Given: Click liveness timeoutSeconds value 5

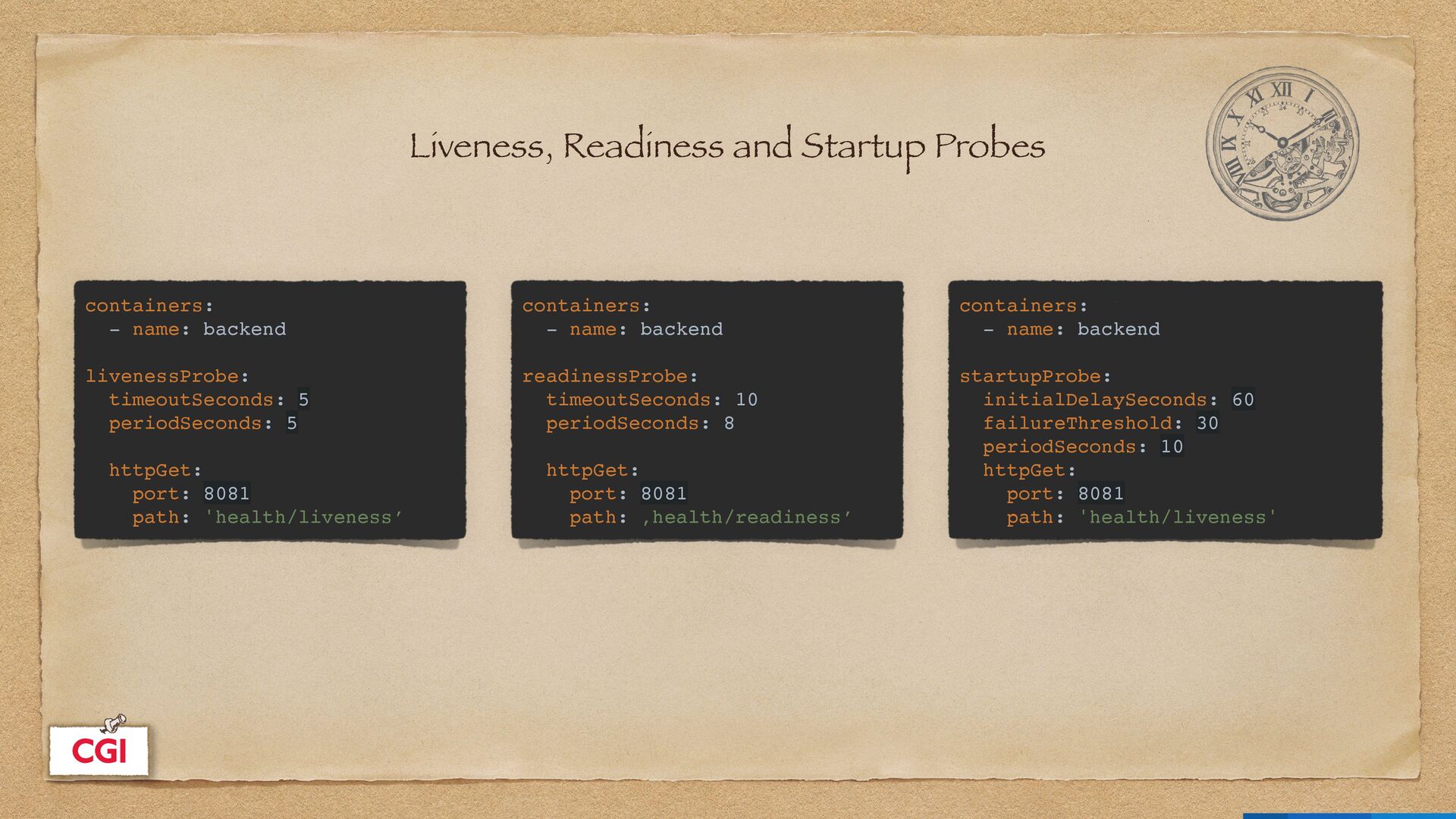Looking at the screenshot, I should click(x=303, y=400).
